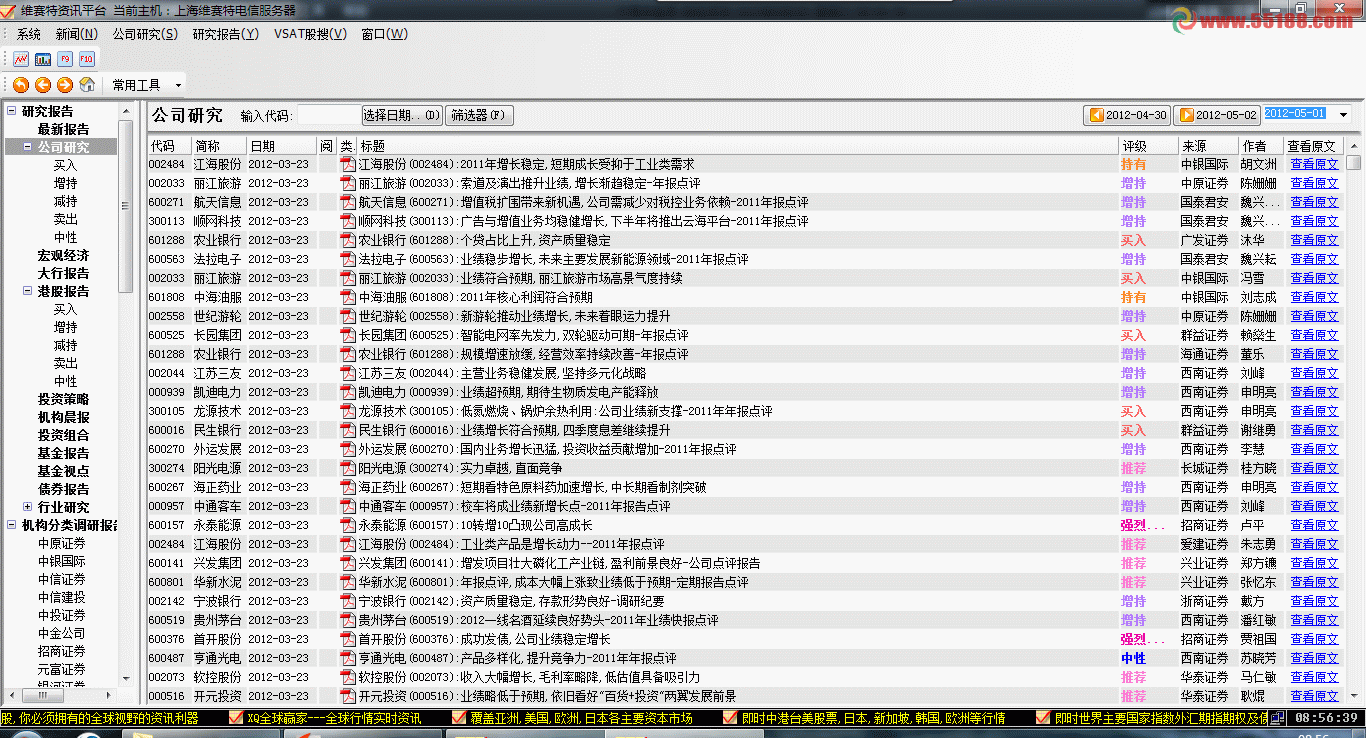Click the orange curved return arrow icon
1366x738 pixels.
(21, 85)
